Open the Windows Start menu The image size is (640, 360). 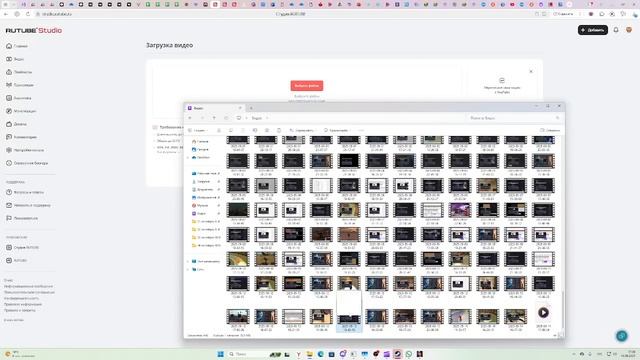pyautogui.click(x=221, y=354)
